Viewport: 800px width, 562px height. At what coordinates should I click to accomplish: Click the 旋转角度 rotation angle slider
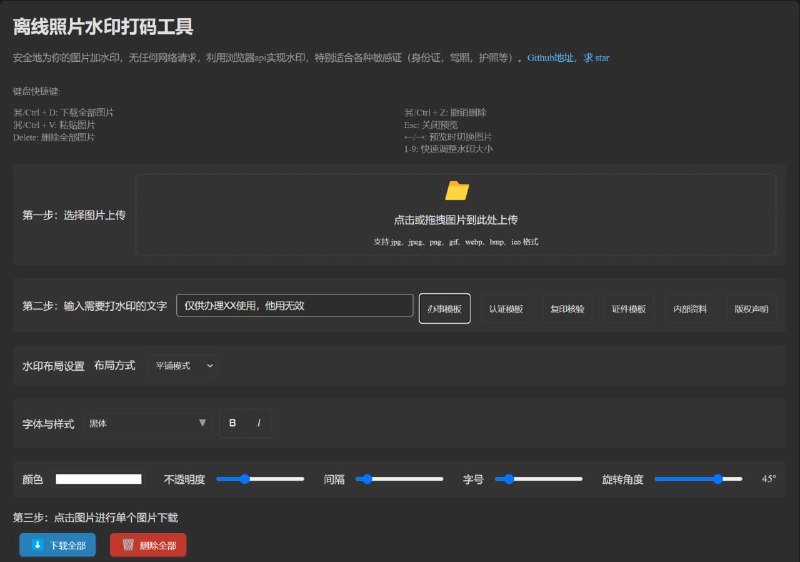[x=698, y=479]
